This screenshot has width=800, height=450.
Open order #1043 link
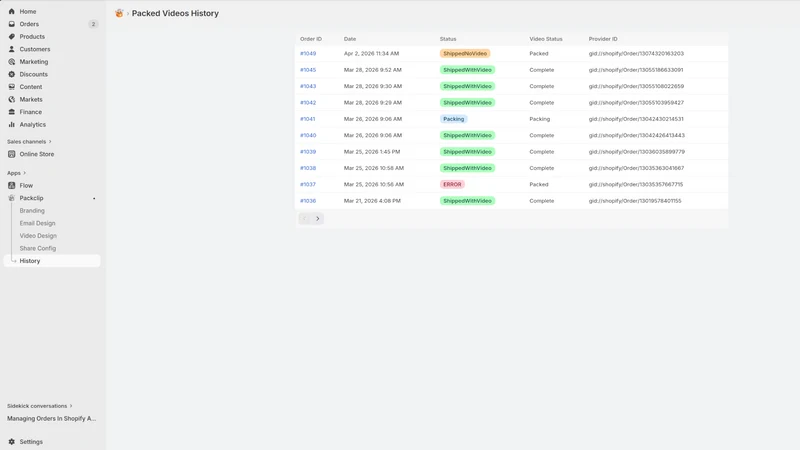click(308, 86)
